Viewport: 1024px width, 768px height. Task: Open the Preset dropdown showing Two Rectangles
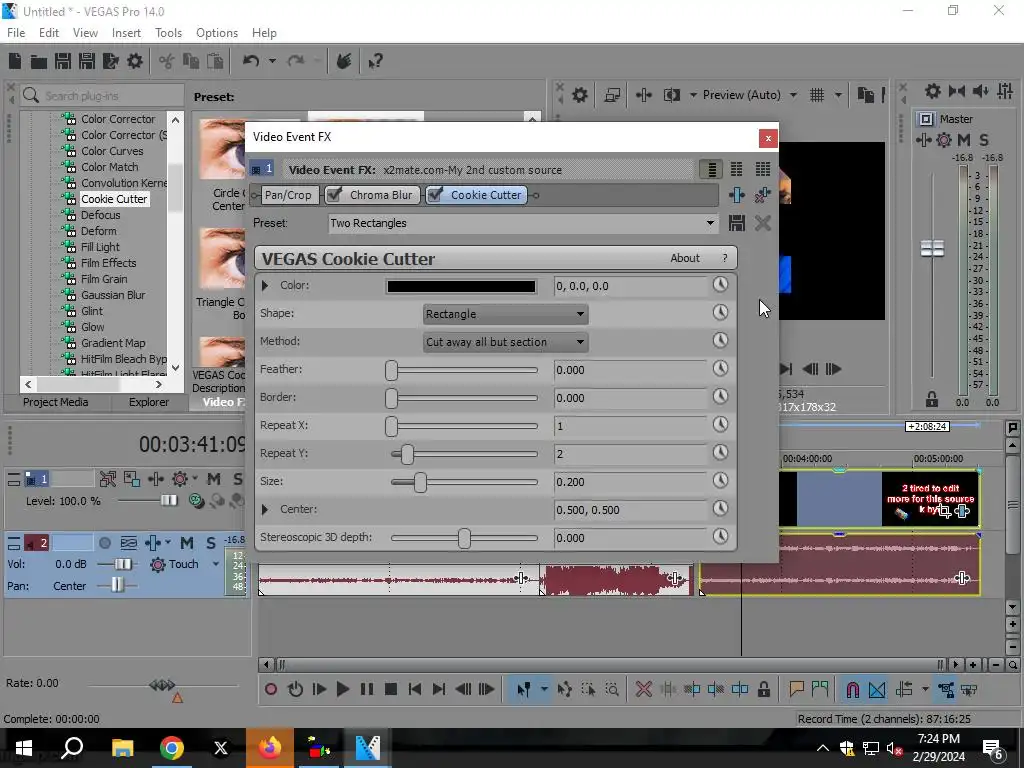(522, 223)
